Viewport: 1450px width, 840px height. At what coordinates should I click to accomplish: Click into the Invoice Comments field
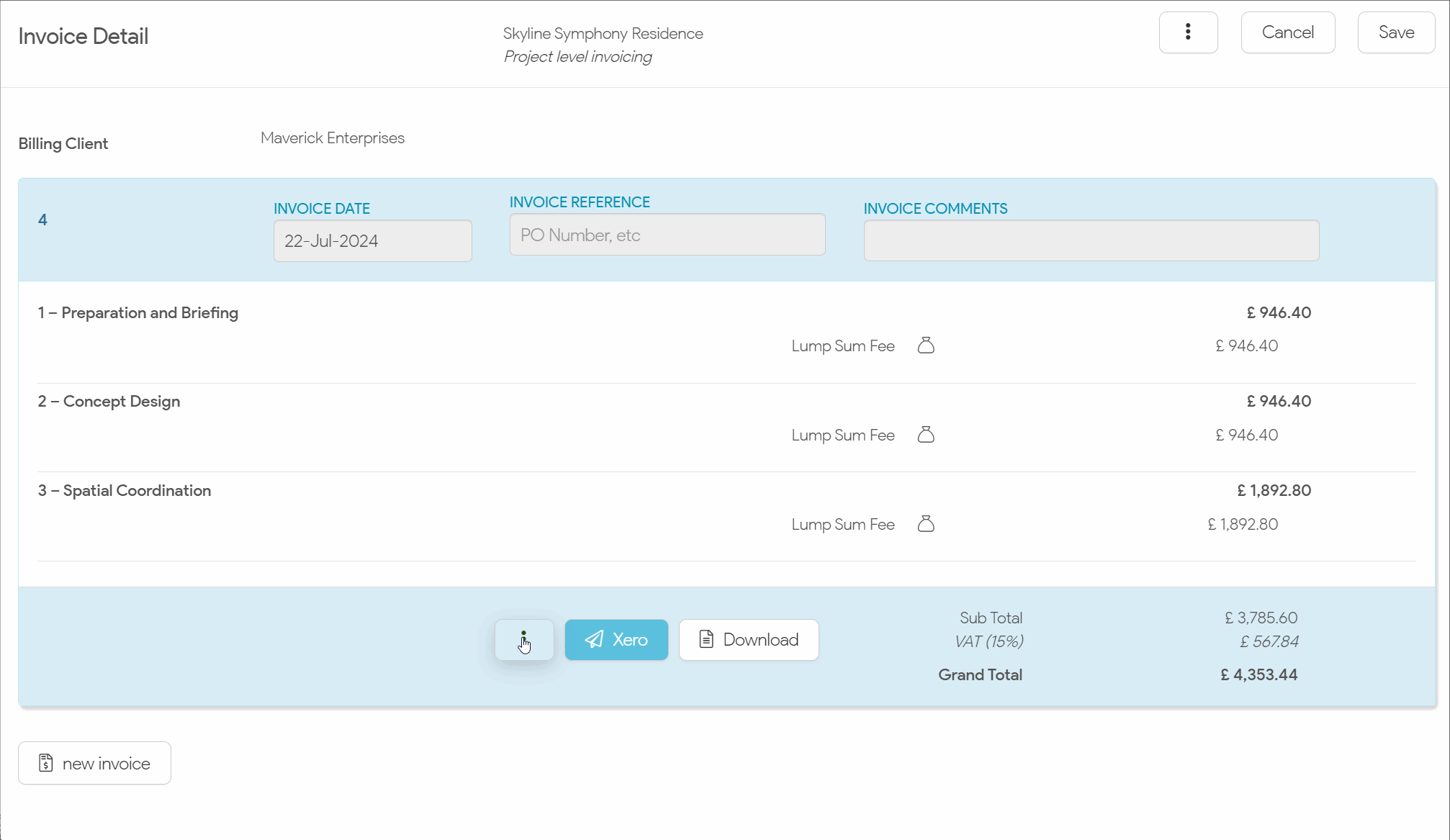click(x=1091, y=241)
